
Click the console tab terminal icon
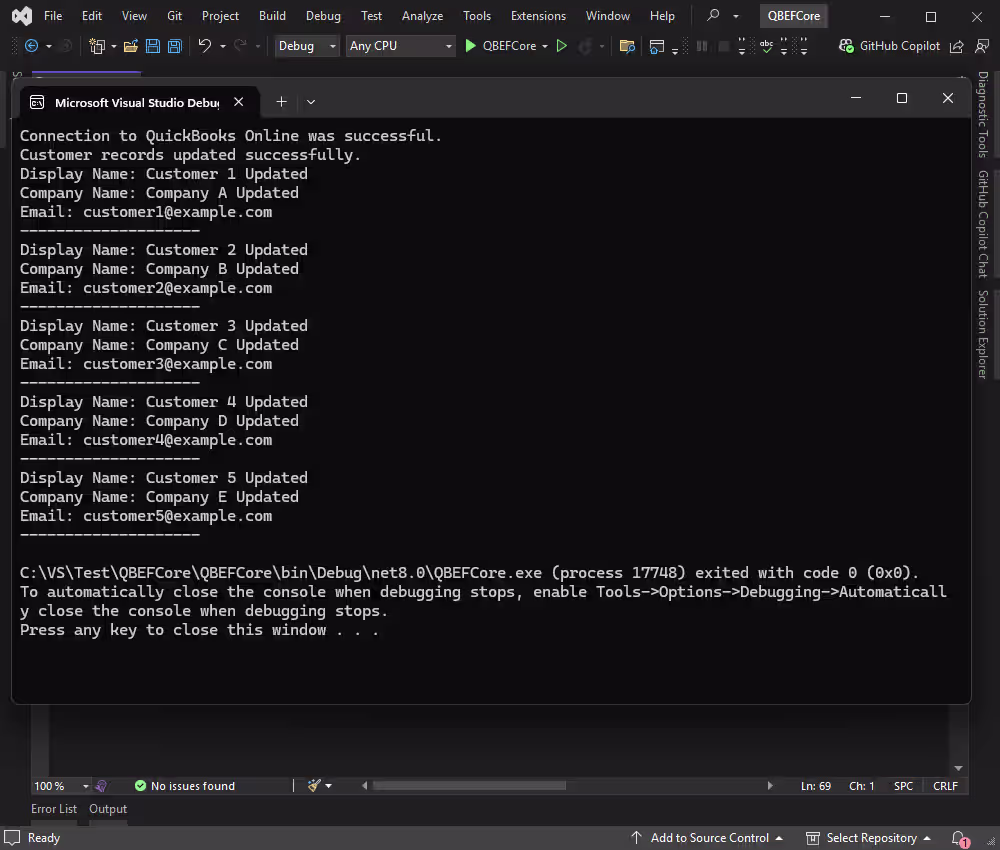click(37, 102)
